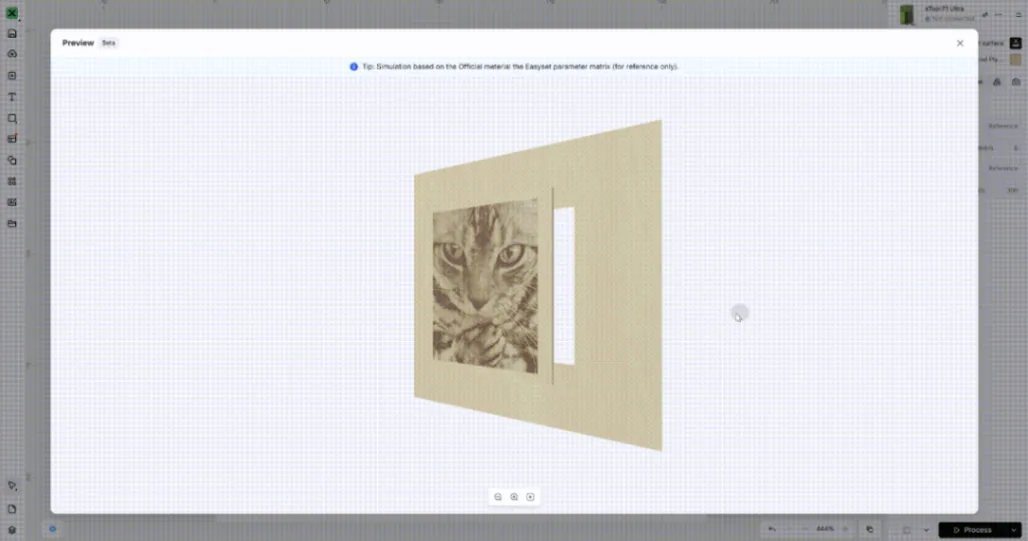Select the pen tool at sidebar bottom
Screen dimensions: 1028x541
12,486
